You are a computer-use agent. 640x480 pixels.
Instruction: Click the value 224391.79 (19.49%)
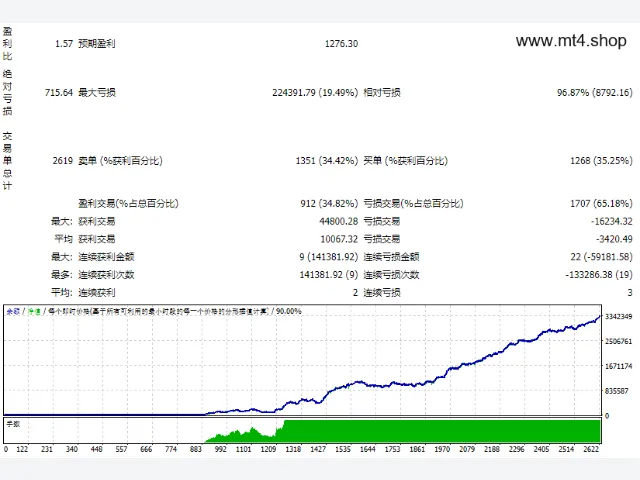pyautogui.click(x=315, y=93)
